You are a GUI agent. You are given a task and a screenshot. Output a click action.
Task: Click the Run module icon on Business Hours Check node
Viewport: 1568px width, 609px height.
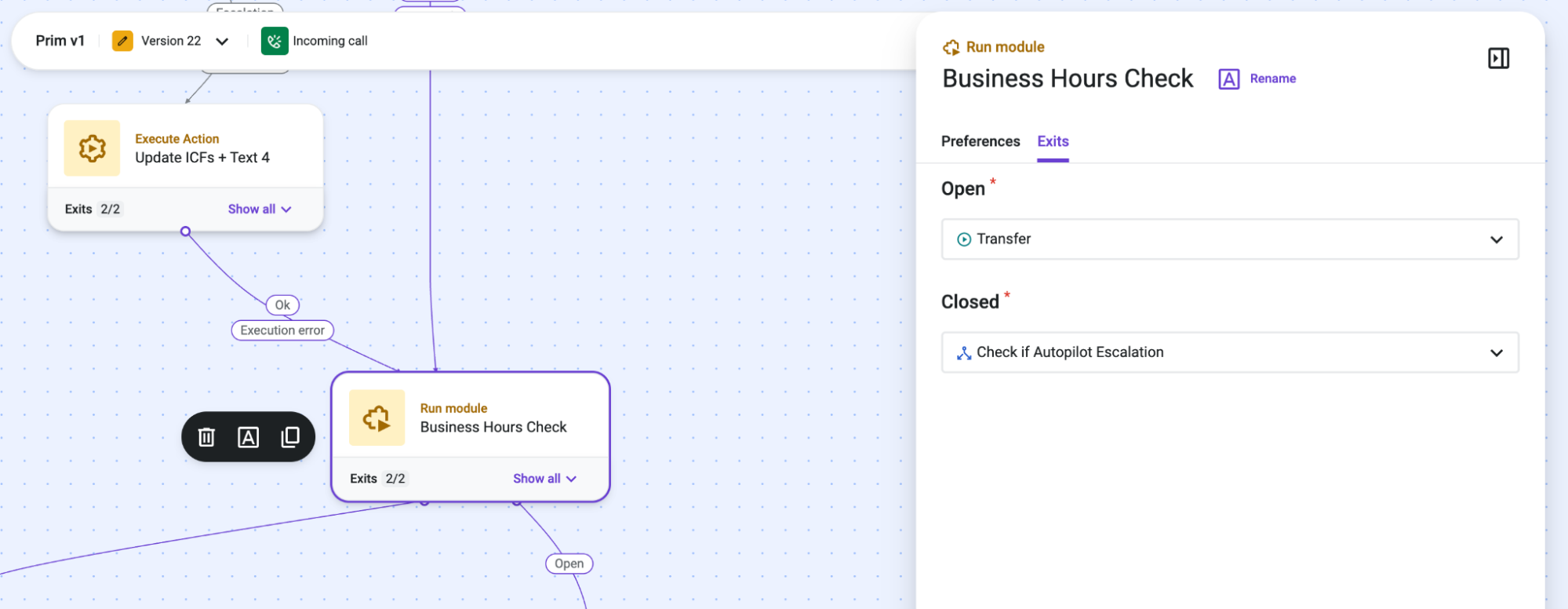click(377, 418)
